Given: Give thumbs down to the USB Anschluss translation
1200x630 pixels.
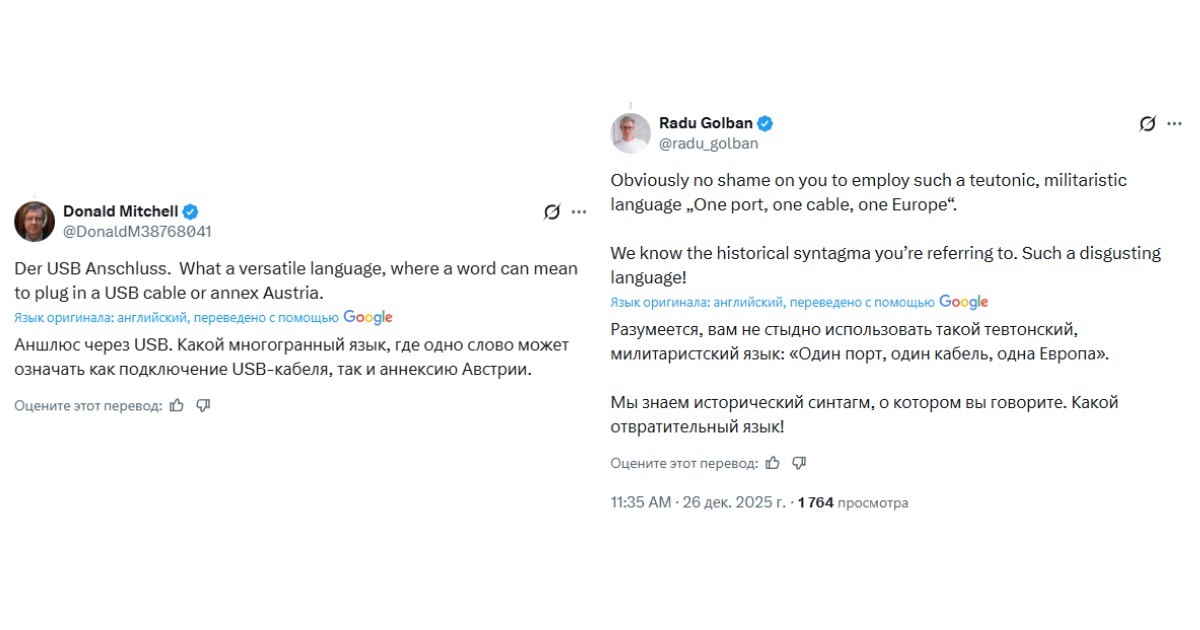Looking at the screenshot, I should click(203, 406).
